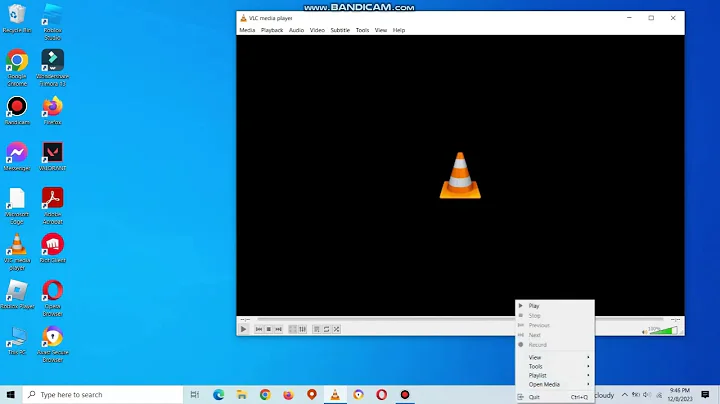Click the system tray volume icon

(647, 395)
